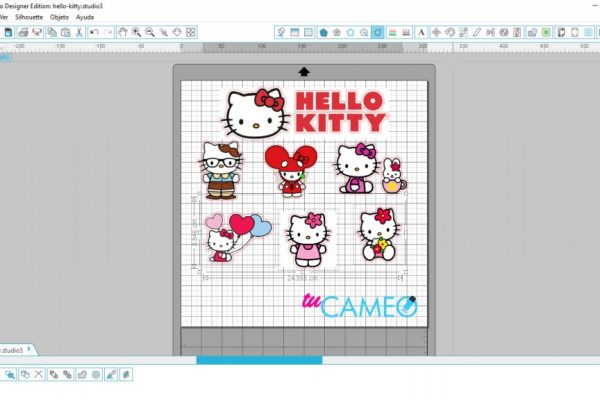Open the Replicate panel
The image size is (600, 400).
tap(504, 33)
